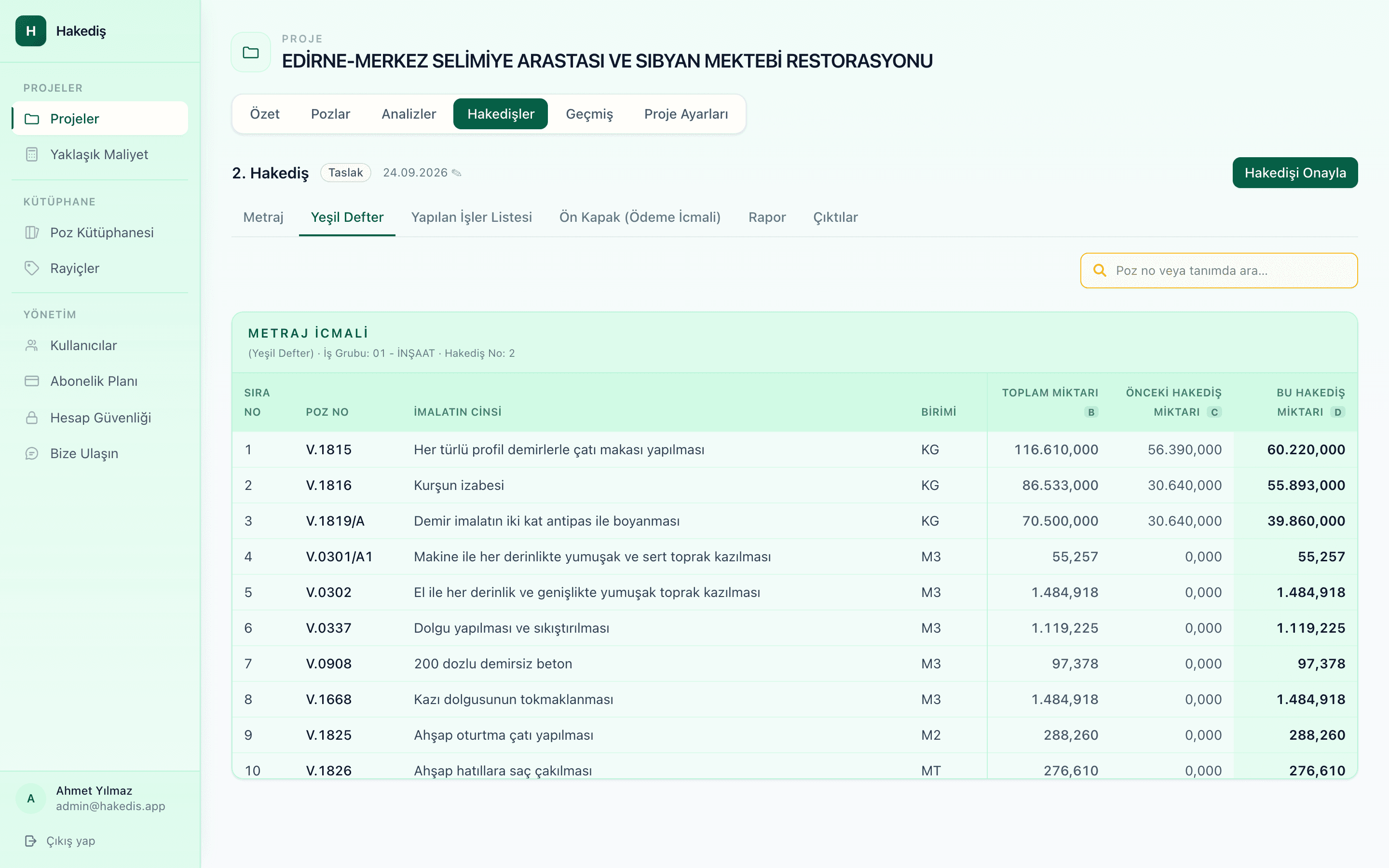The image size is (1389, 868).
Task: Click the V.1825 poz number
Action: (329, 735)
